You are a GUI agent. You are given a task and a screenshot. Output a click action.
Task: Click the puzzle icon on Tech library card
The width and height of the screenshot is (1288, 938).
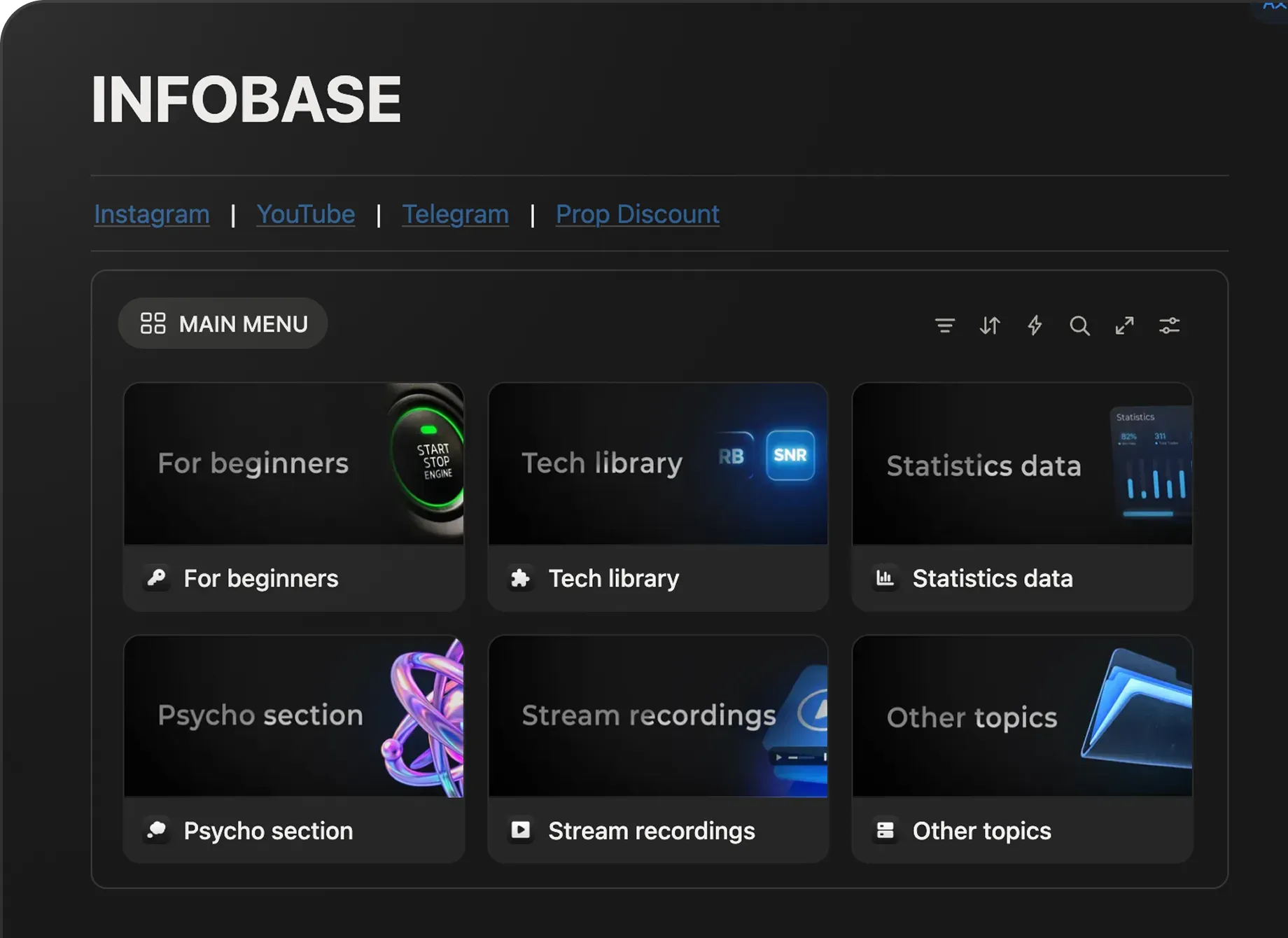click(521, 578)
